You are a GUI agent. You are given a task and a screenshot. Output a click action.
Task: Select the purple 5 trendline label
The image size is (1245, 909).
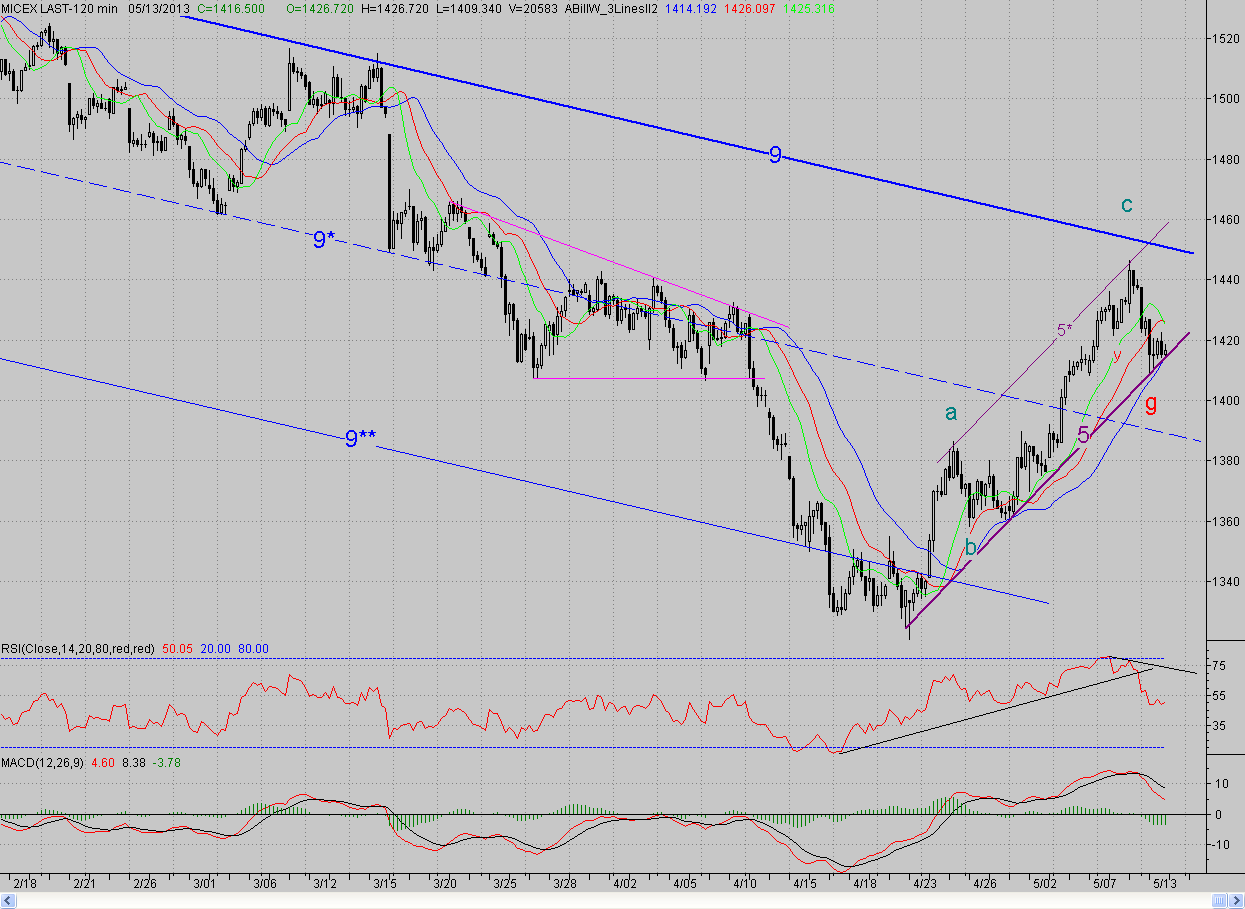pos(1084,435)
